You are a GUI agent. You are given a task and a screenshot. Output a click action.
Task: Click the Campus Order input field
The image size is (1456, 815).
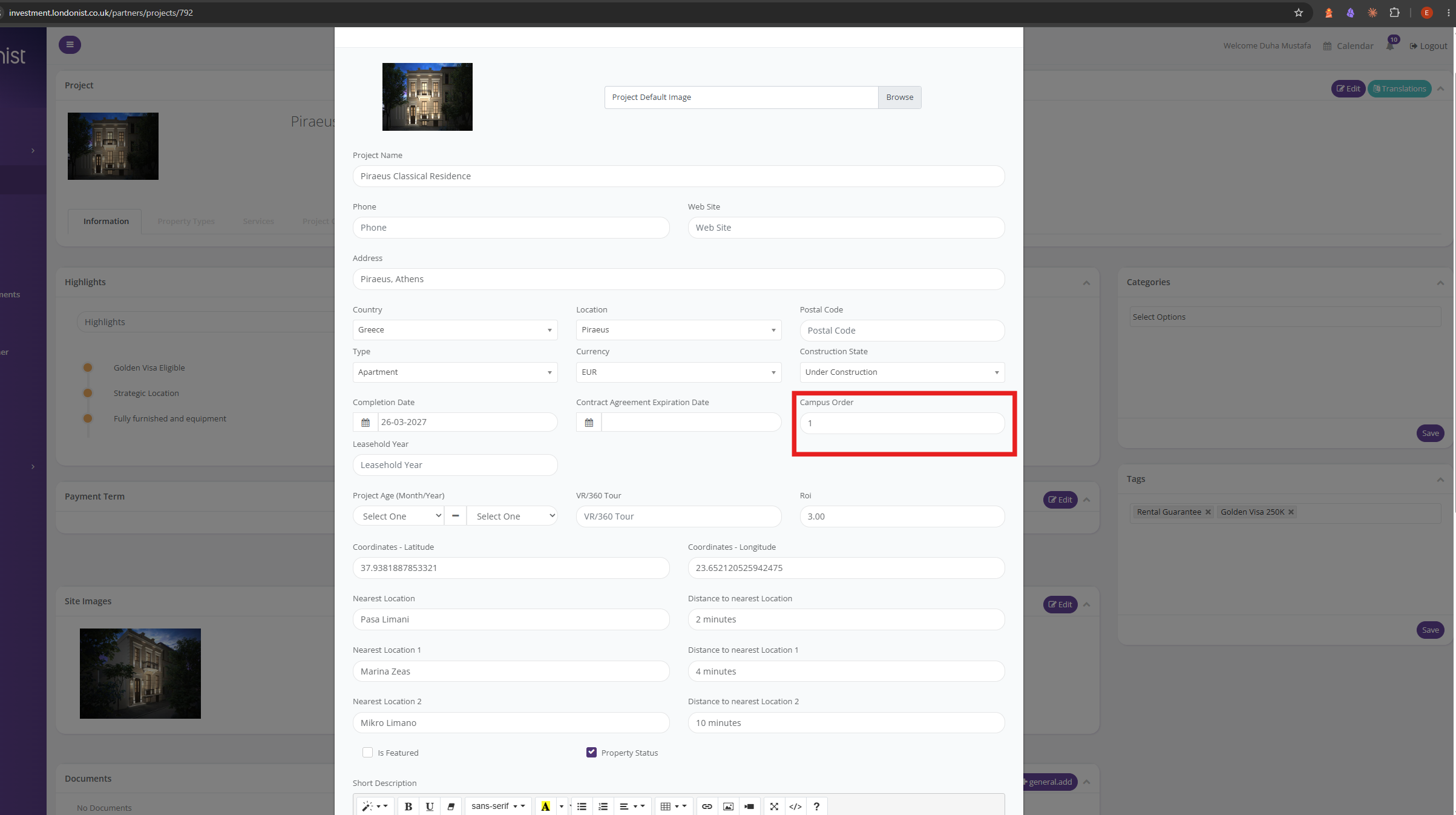tap(902, 423)
